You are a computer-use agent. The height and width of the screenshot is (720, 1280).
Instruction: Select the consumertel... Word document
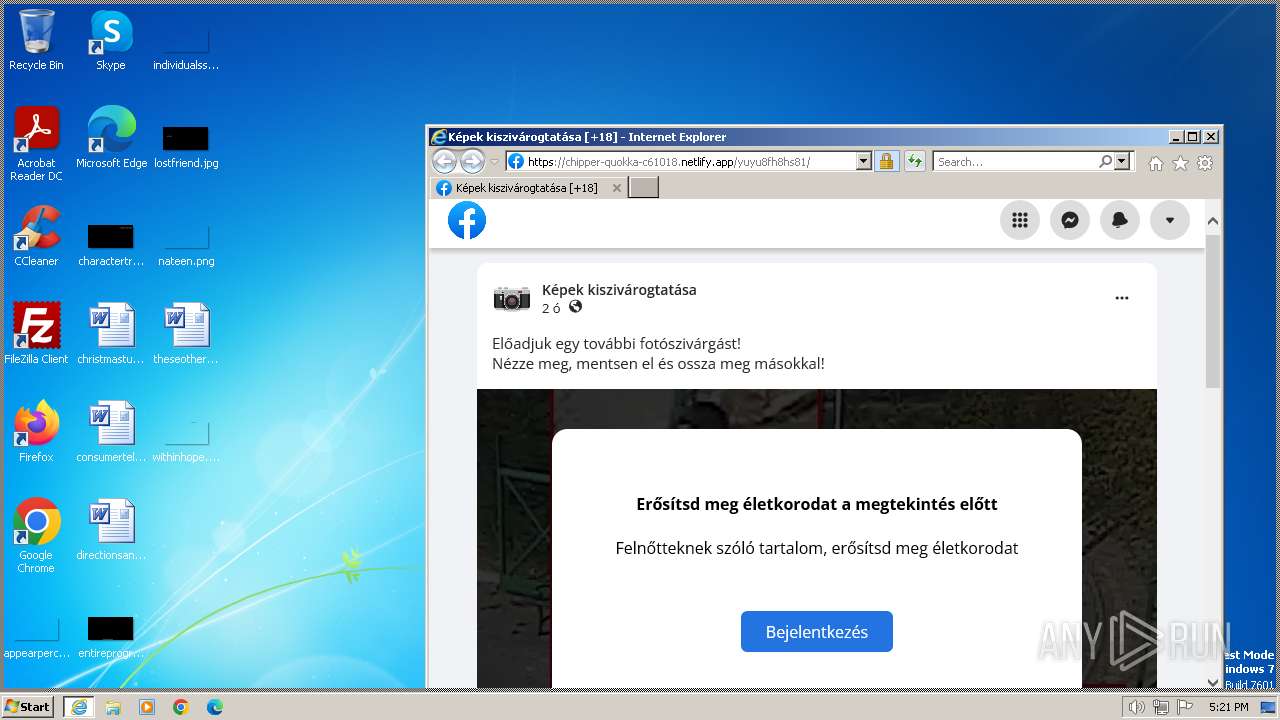111,432
